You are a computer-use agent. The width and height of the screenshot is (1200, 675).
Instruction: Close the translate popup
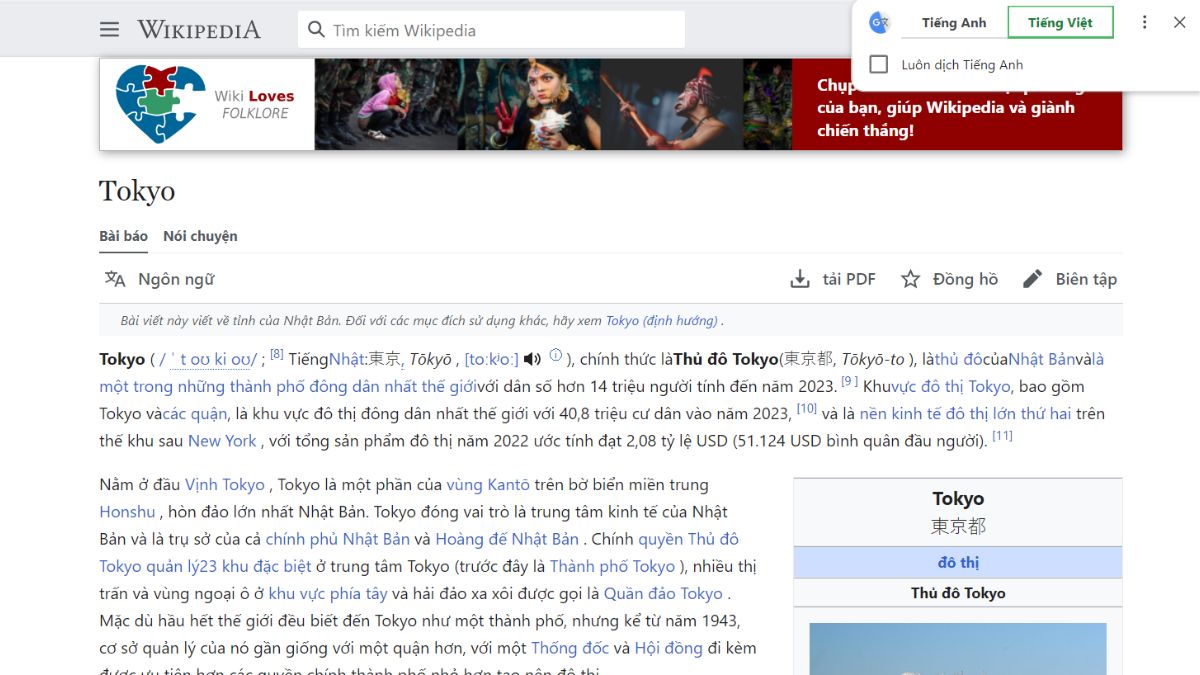click(x=1179, y=22)
